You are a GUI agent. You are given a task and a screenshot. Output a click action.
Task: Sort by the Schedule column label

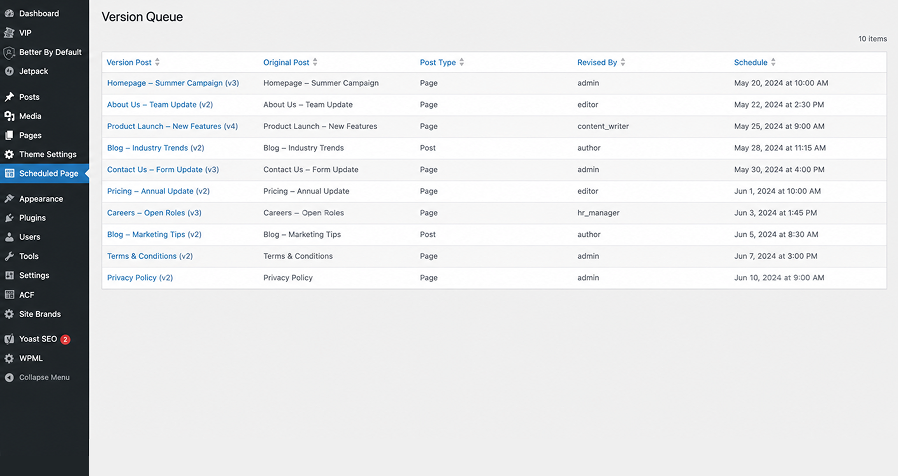(750, 62)
